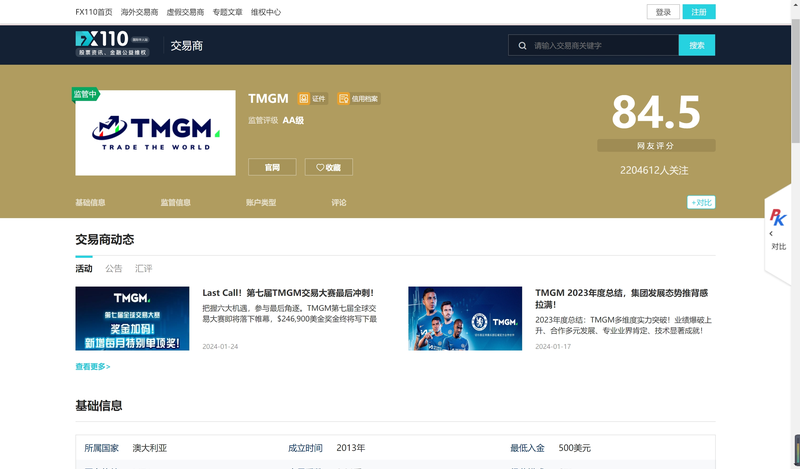Jump to 基础信息 section tab
The width and height of the screenshot is (800, 469).
pyautogui.click(x=90, y=203)
